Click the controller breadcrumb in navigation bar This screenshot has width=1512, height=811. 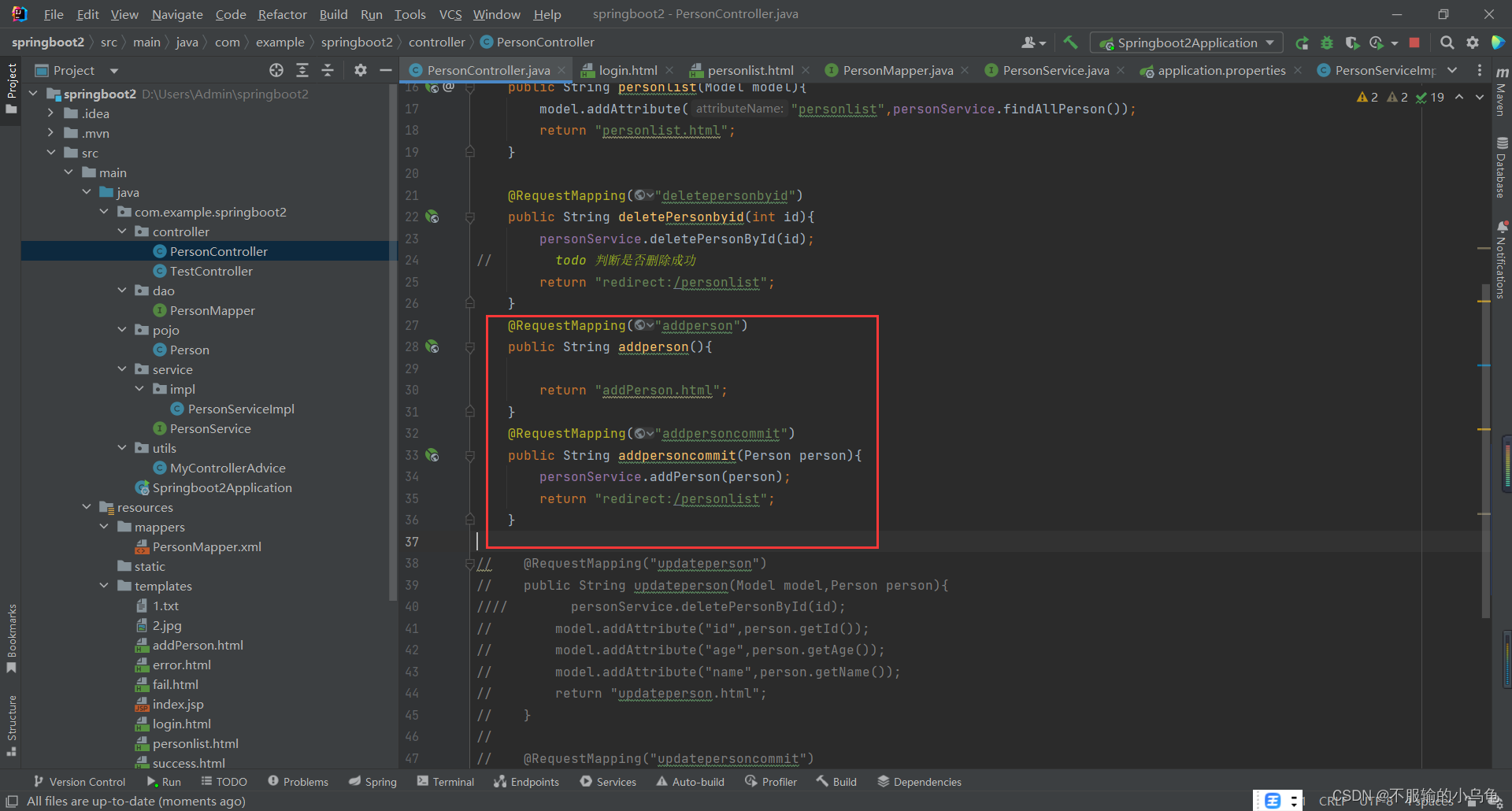pyautogui.click(x=436, y=43)
